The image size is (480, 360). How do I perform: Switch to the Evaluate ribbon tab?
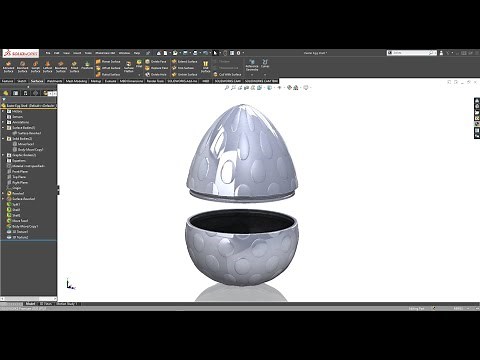[x=110, y=81]
